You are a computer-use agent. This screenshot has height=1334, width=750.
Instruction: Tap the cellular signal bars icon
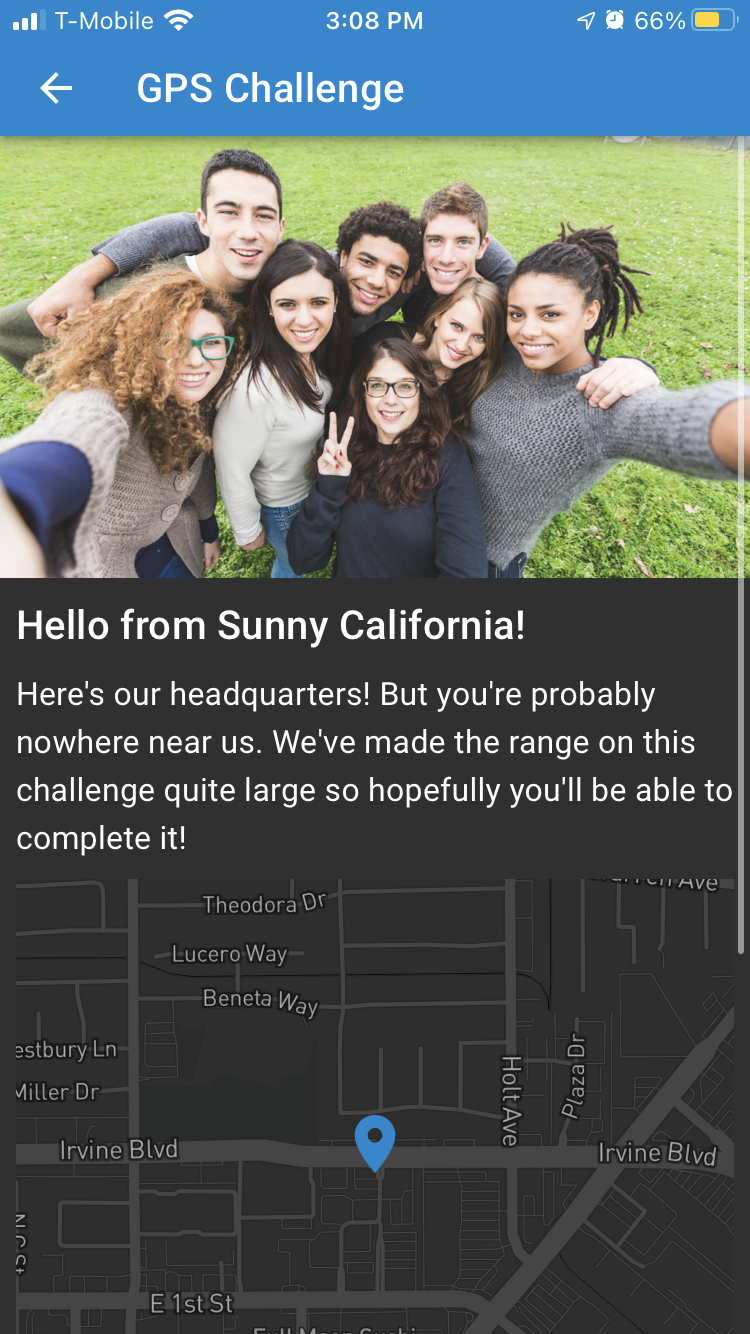29,20
